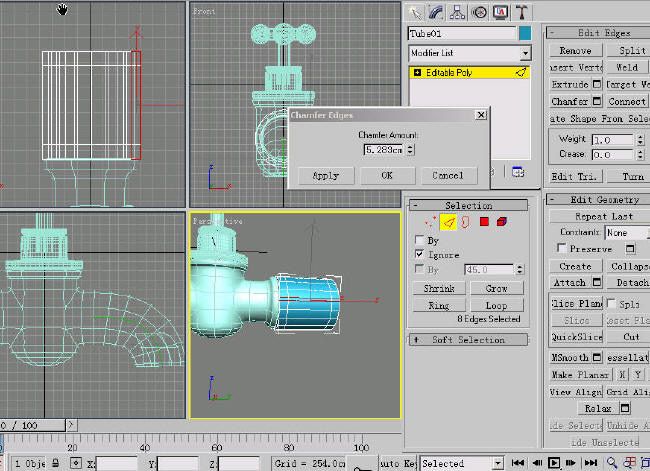Click the time slider 0 / 100 handle
This screenshot has width=650, height=471.
click(32, 425)
